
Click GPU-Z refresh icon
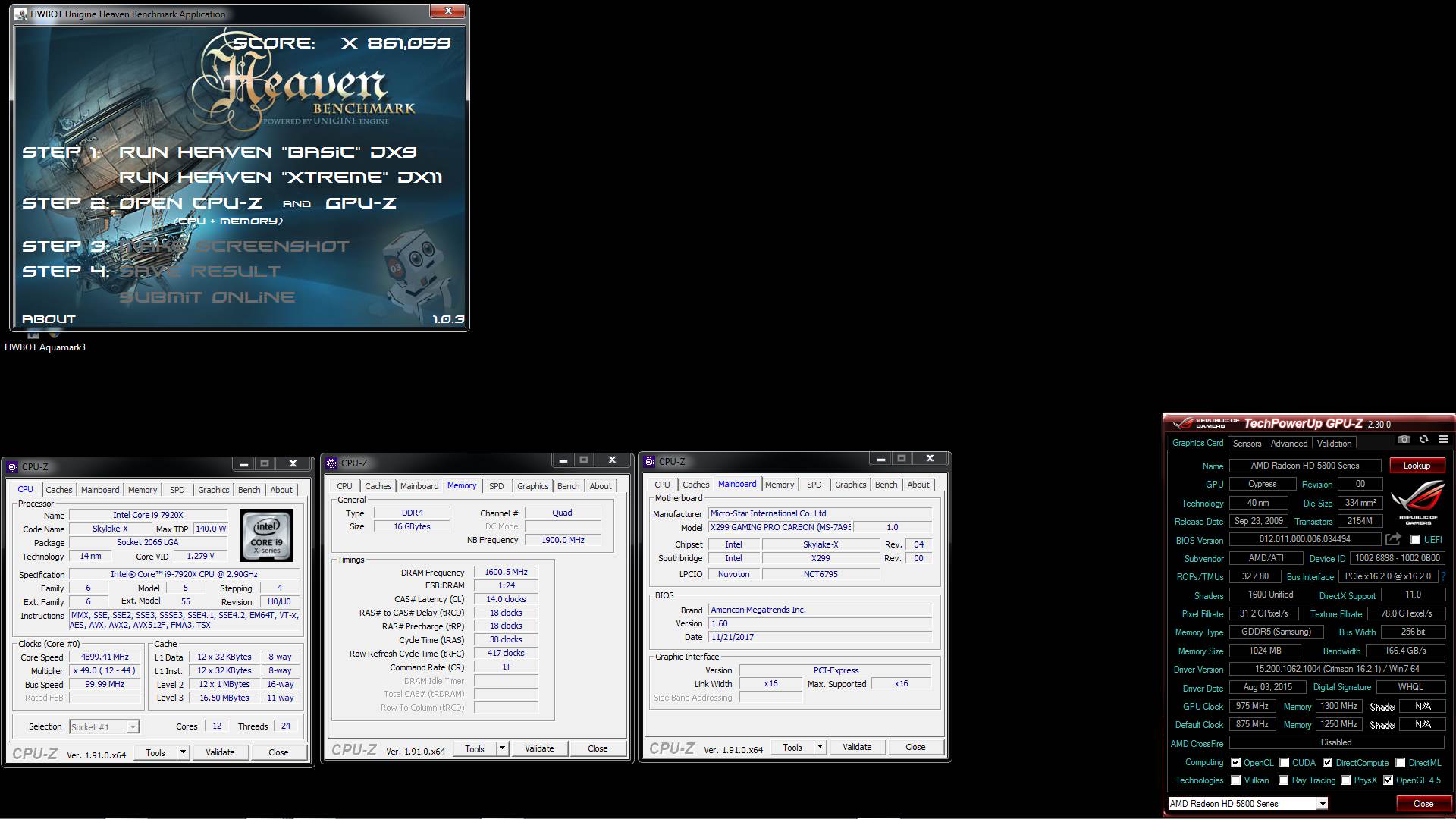tap(1423, 439)
